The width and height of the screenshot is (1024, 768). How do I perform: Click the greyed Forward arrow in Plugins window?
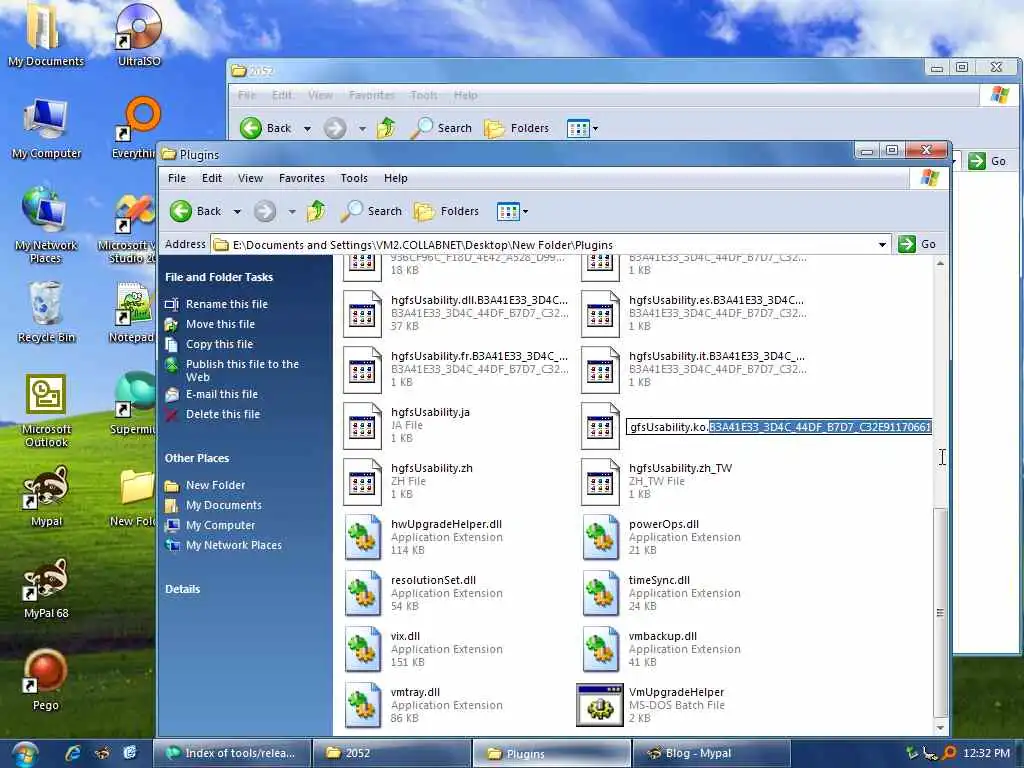click(264, 211)
